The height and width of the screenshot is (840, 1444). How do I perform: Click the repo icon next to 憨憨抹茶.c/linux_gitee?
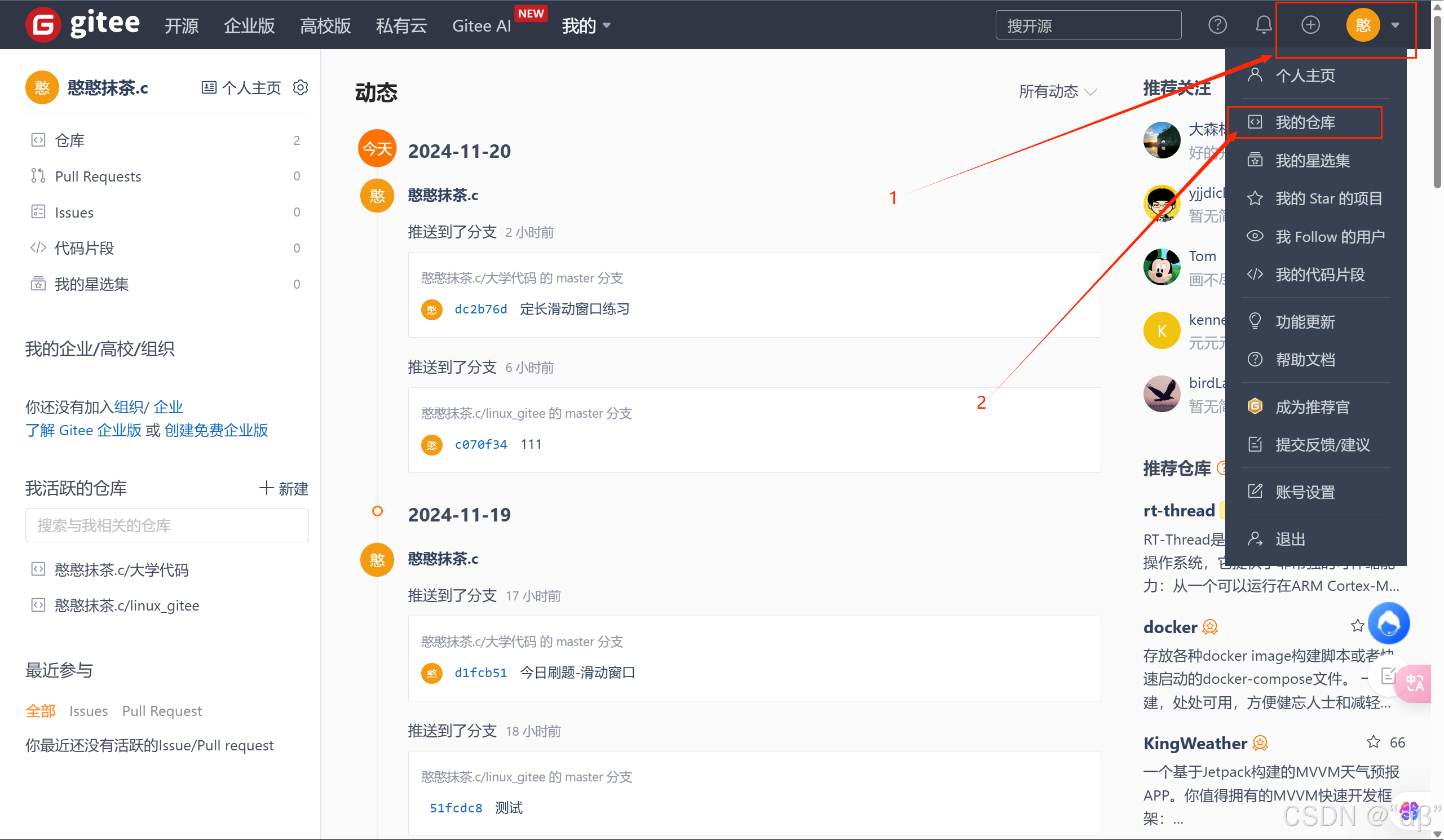click(38, 605)
